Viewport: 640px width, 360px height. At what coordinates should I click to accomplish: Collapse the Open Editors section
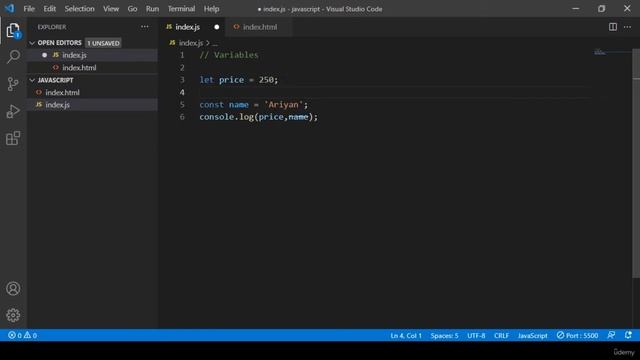[x=32, y=43]
